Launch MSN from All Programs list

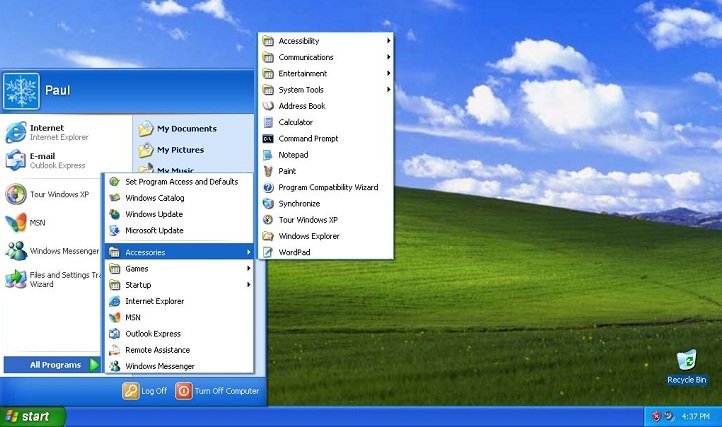click(x=179, y=317)
